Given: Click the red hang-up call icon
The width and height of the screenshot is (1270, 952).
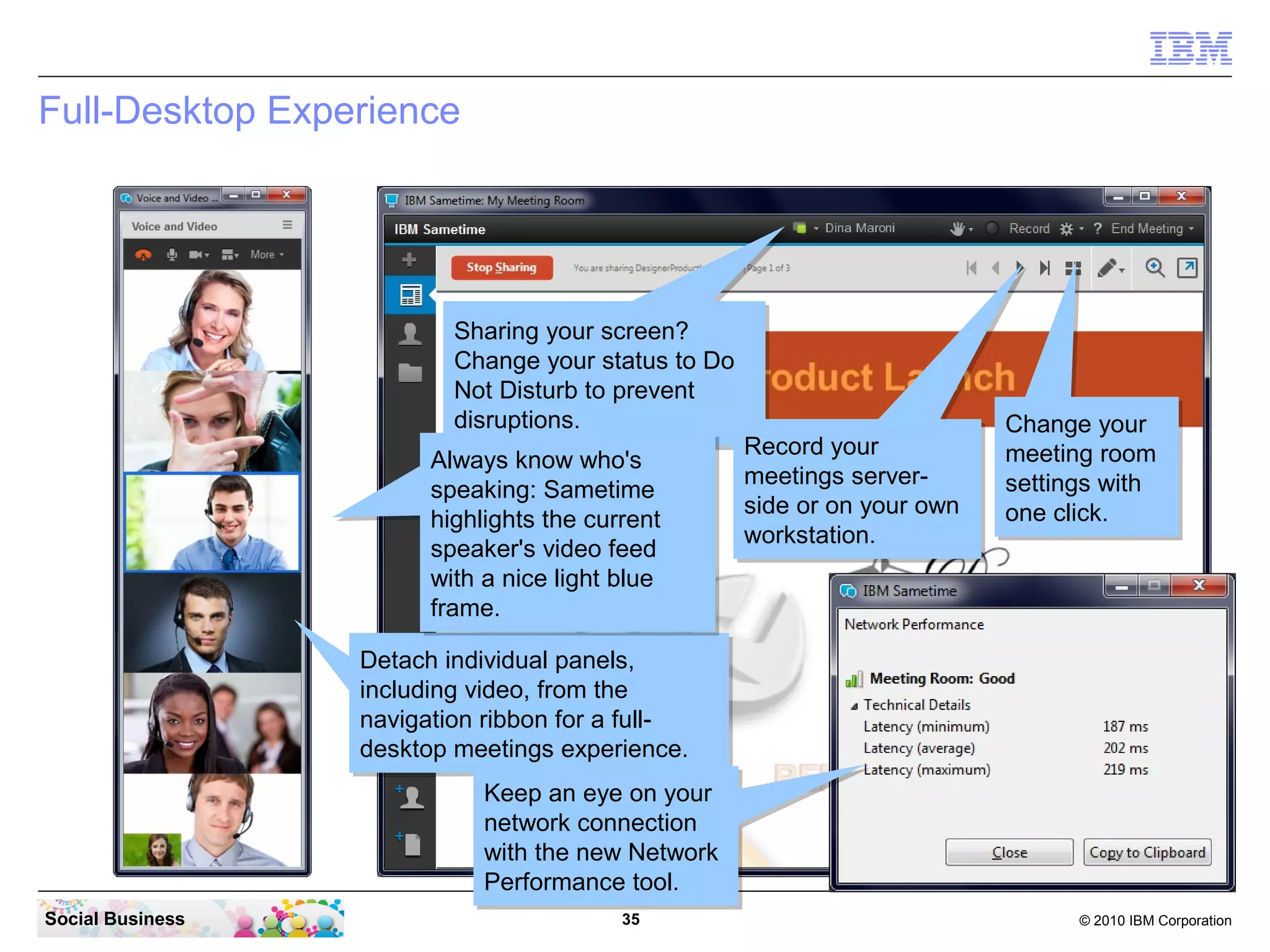Looking at the screenshot, I should pyautogui.click(x=143, y=255).
